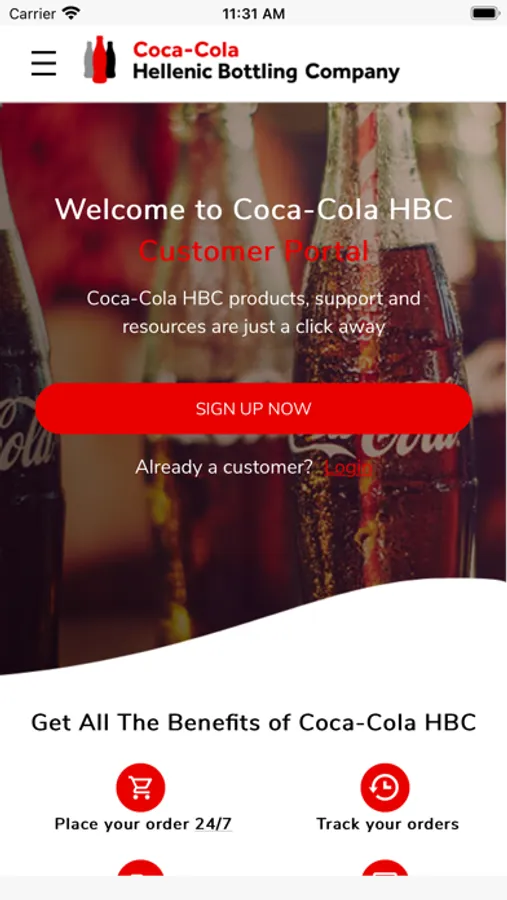Tap the Track your orders label
Screen dimensions: 507x900
[x=388, y=824]
